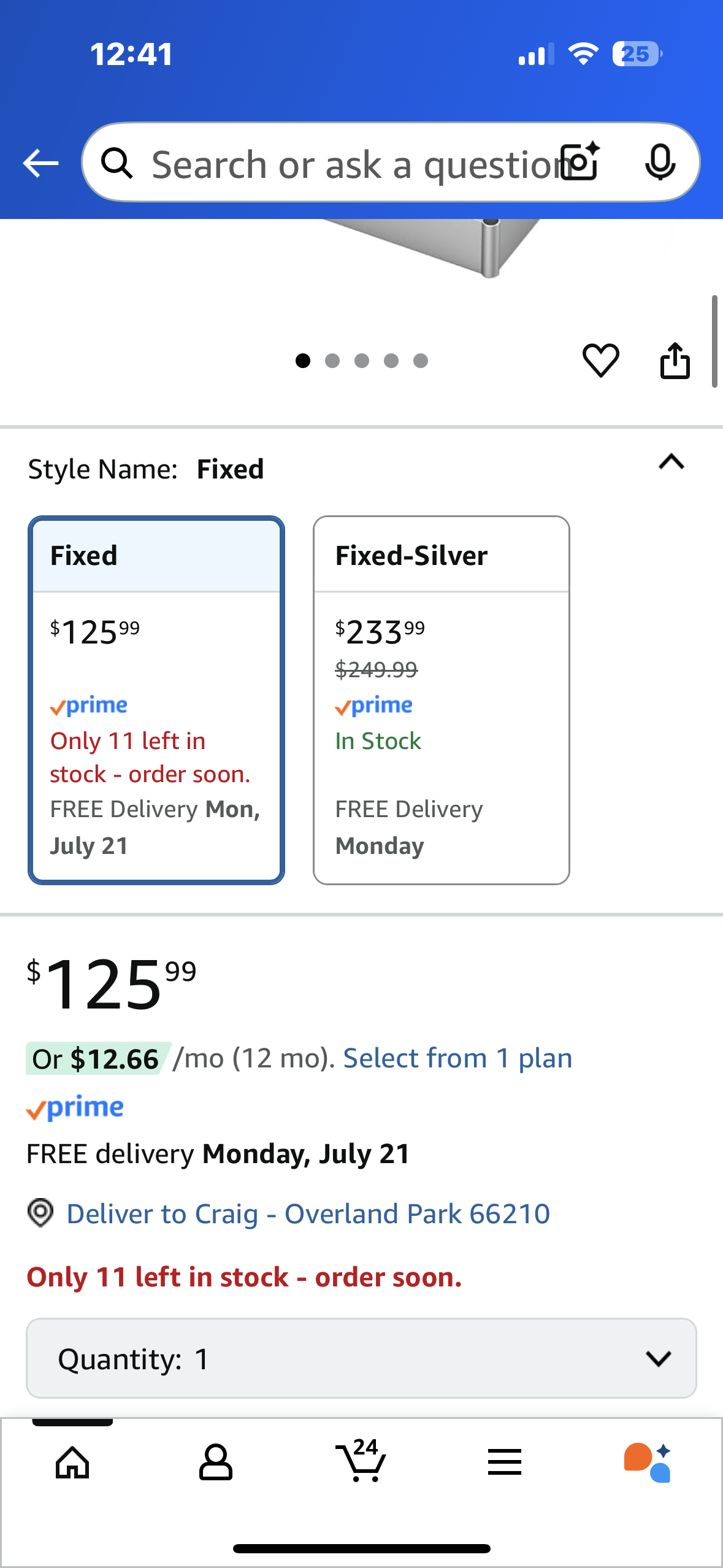723x1568 pixels.
Task: Open the Quantity dropdown
Action: pos(361,1358)
